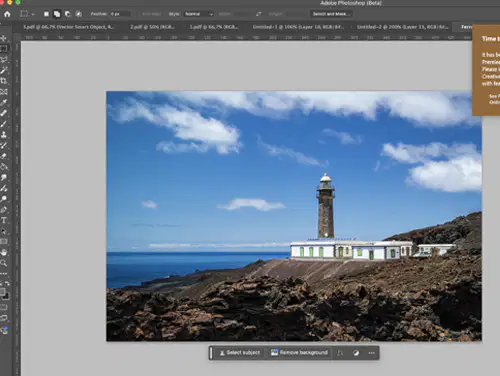
Task: Select the Paint Bucket tool
Action: (x=4, y=167)
